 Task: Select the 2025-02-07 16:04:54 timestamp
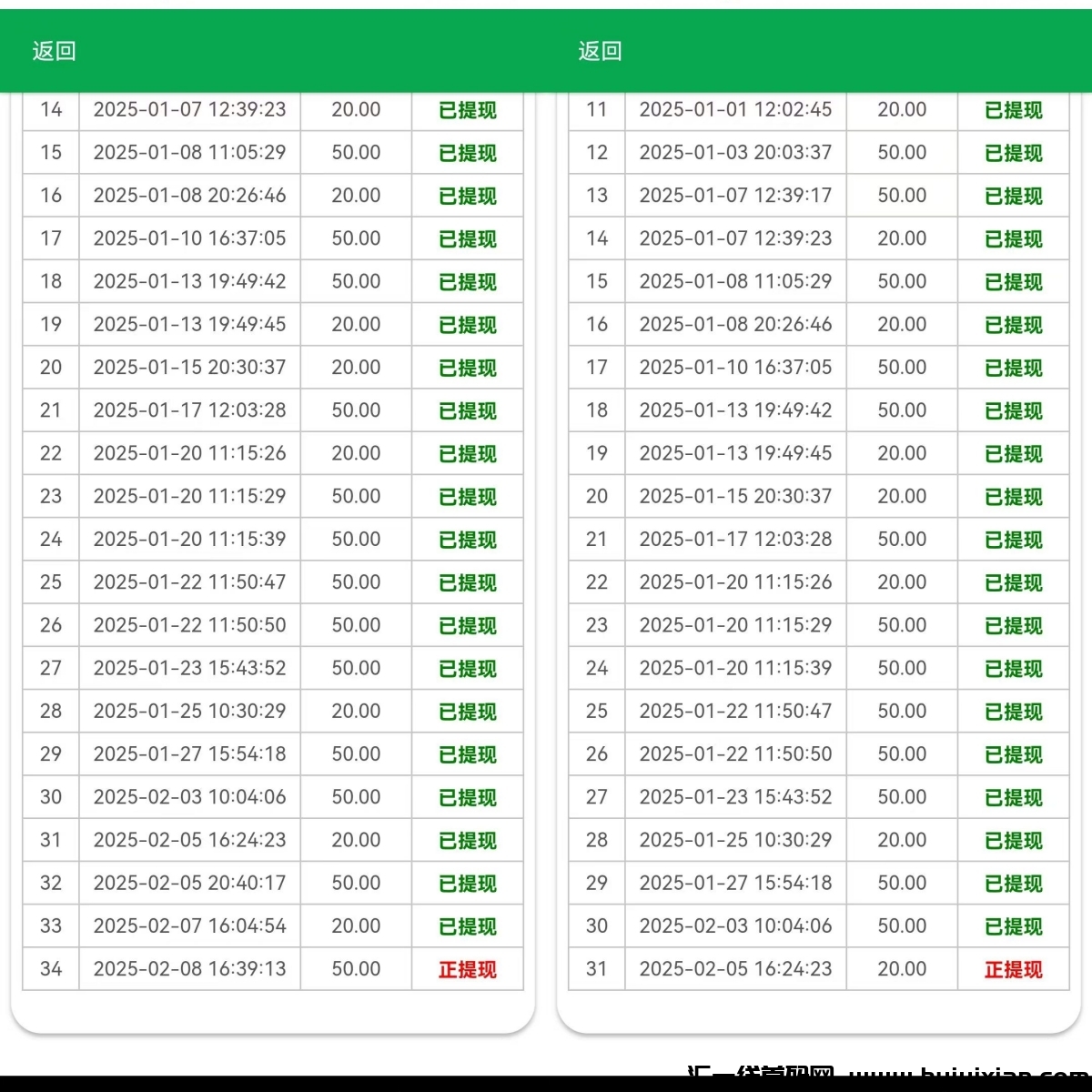[189, 926]
